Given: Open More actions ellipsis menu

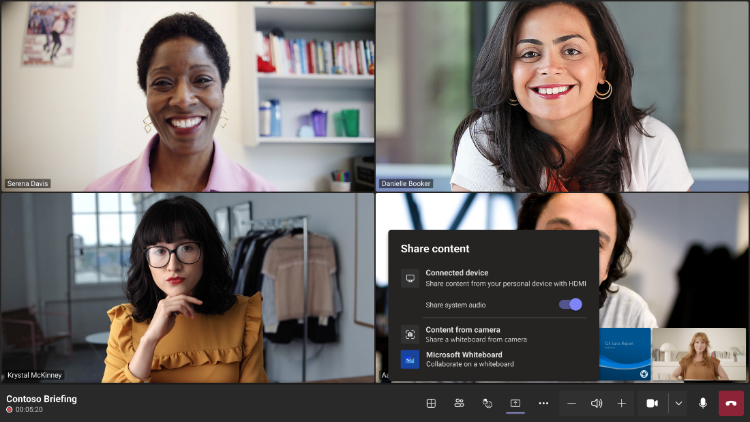Looking at the screenshot, I should tap(543, 403).
